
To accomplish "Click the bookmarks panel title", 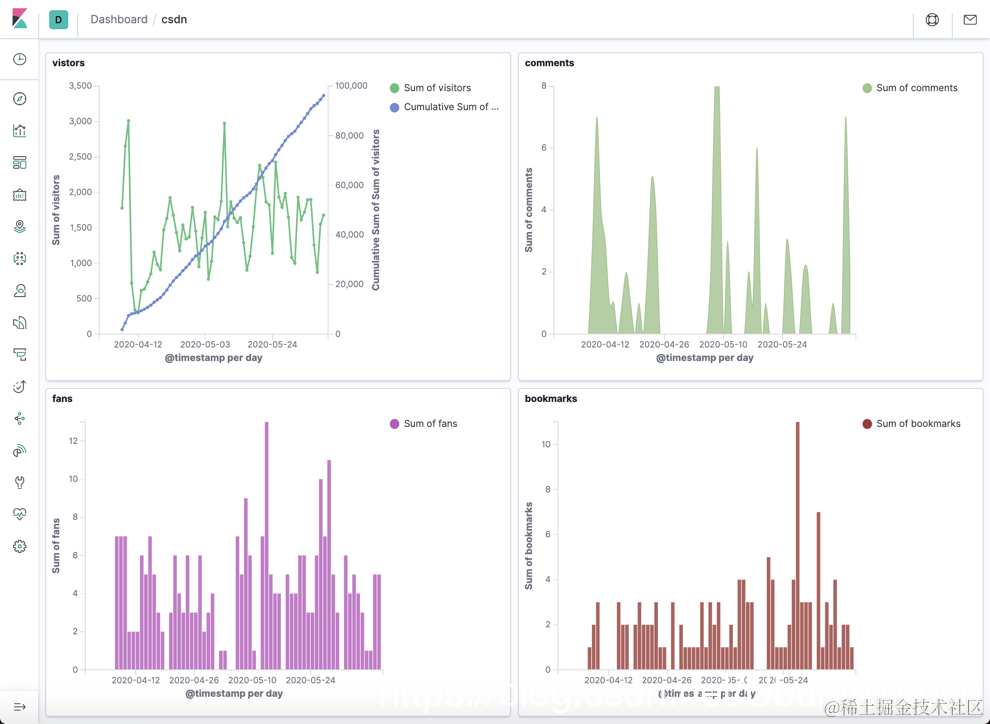I will point(551,399).
